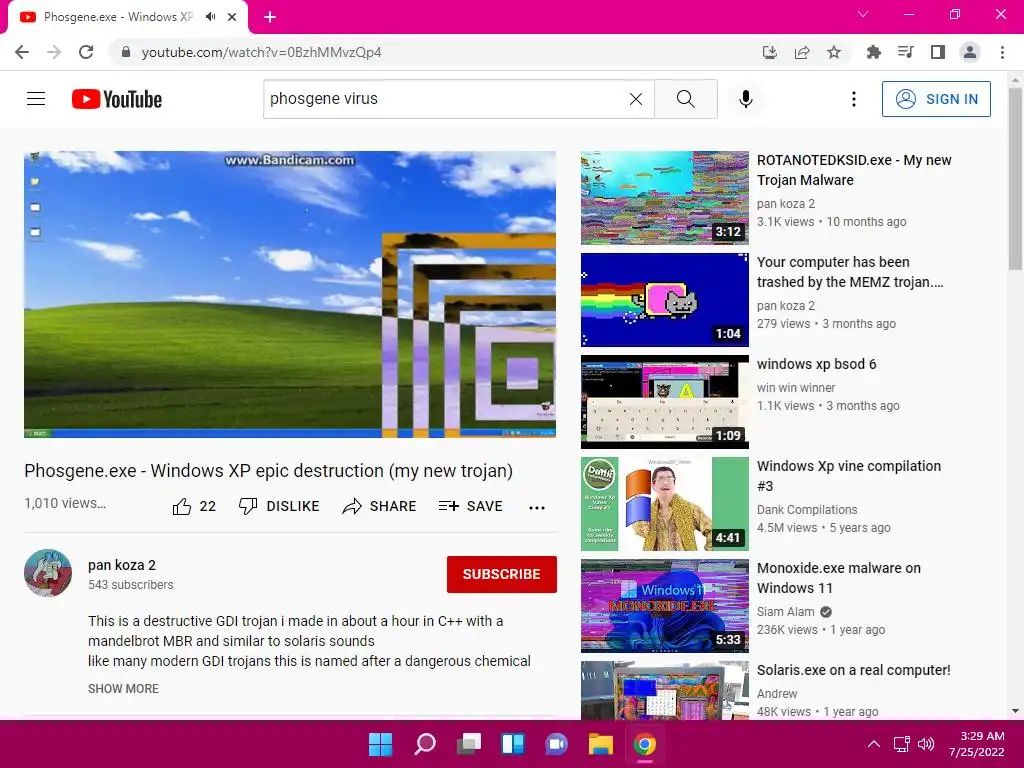
Task: Open the pan koza 2 channel name
Action: (x=122, y=565)
